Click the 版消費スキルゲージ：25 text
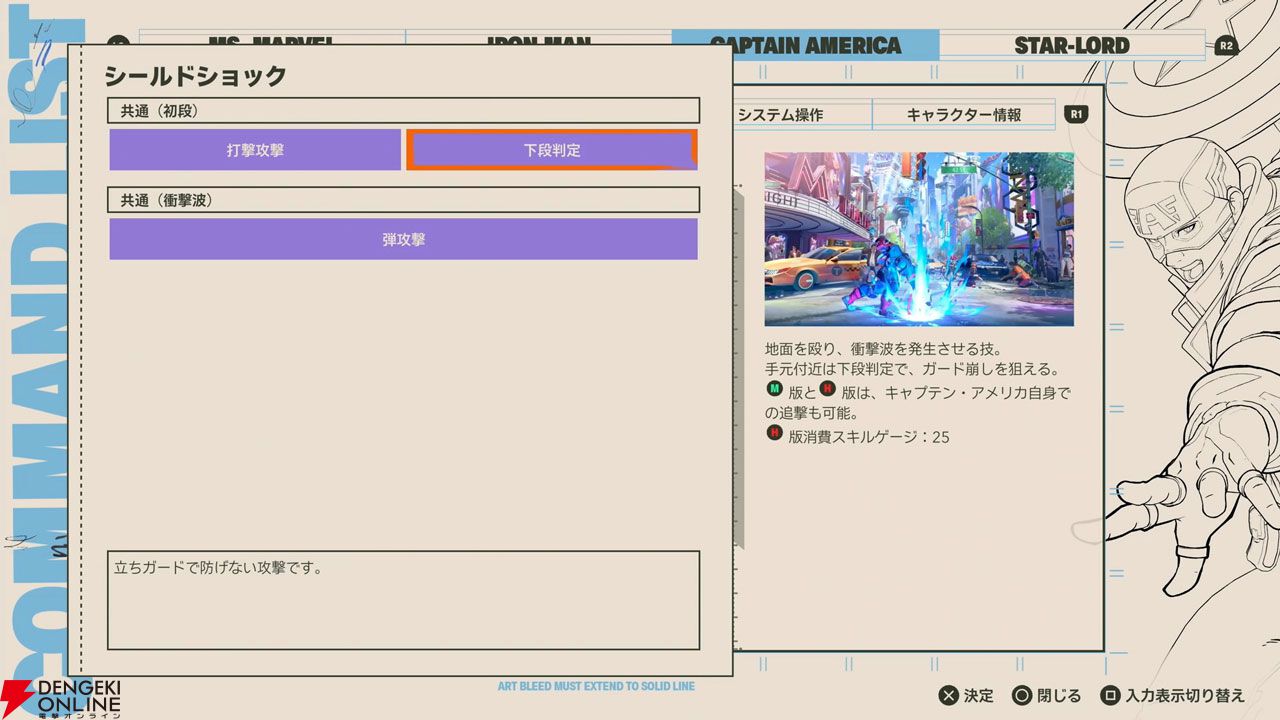 (869, 436)
